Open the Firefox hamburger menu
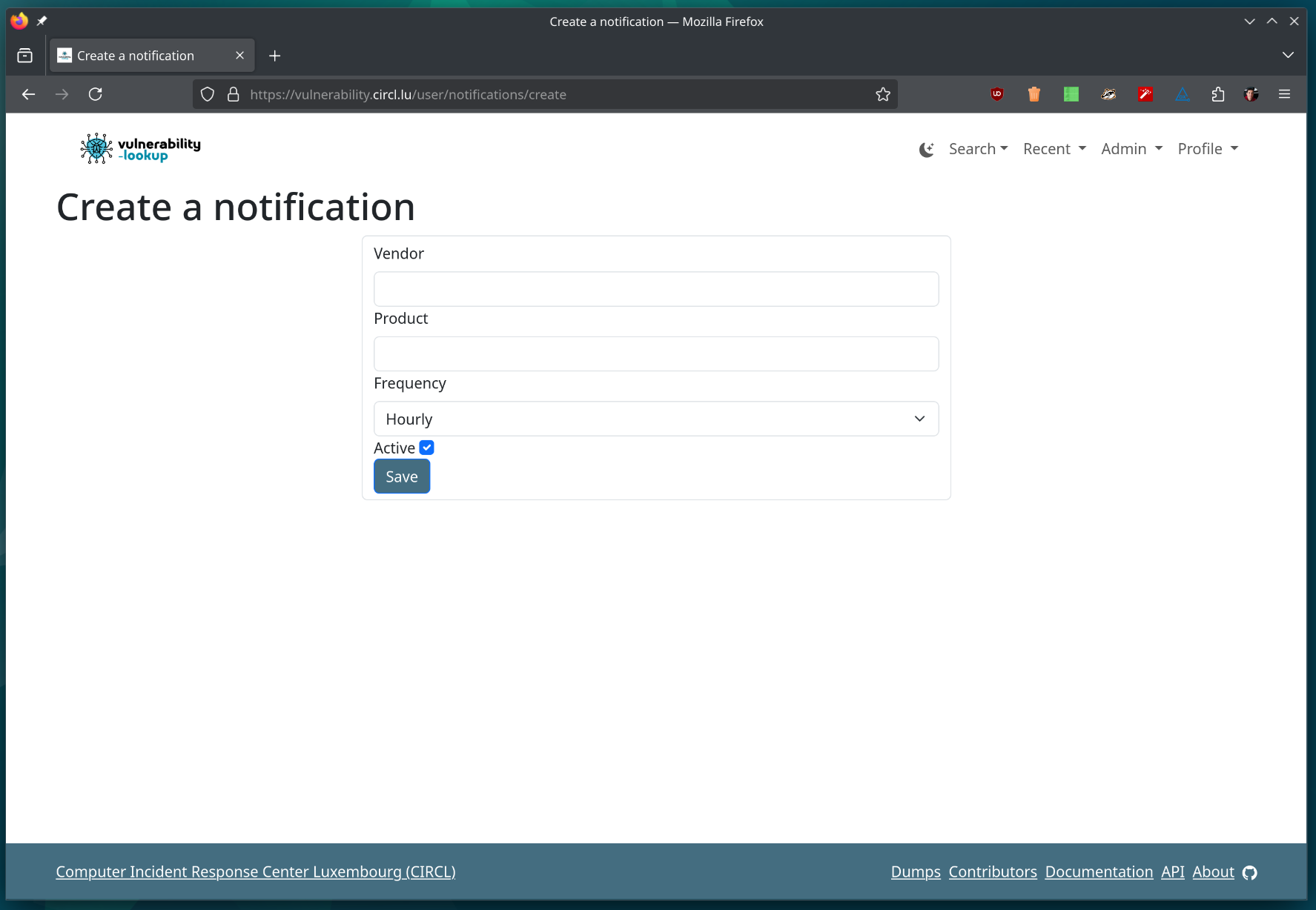This screenshot has width=1316, height=910. coord(1285,94)
